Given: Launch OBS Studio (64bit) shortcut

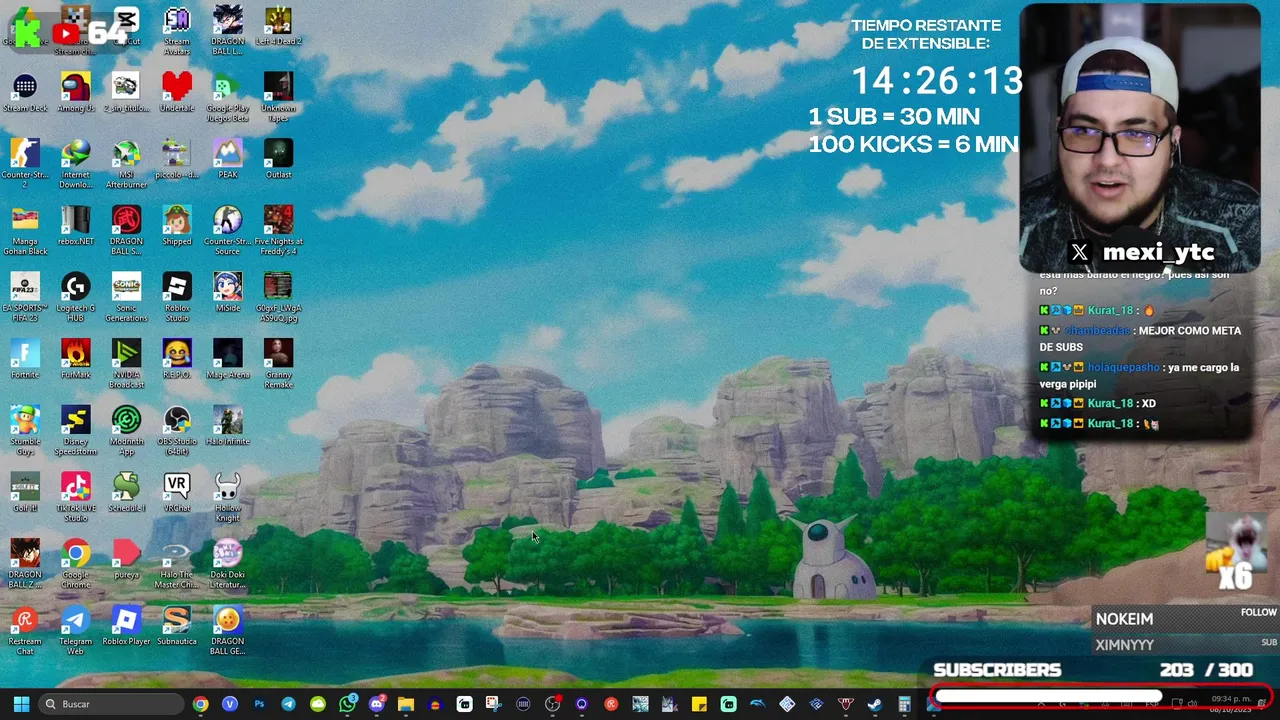Looking at the screenshot, I should pyautogui.click(x=177, y=431).
